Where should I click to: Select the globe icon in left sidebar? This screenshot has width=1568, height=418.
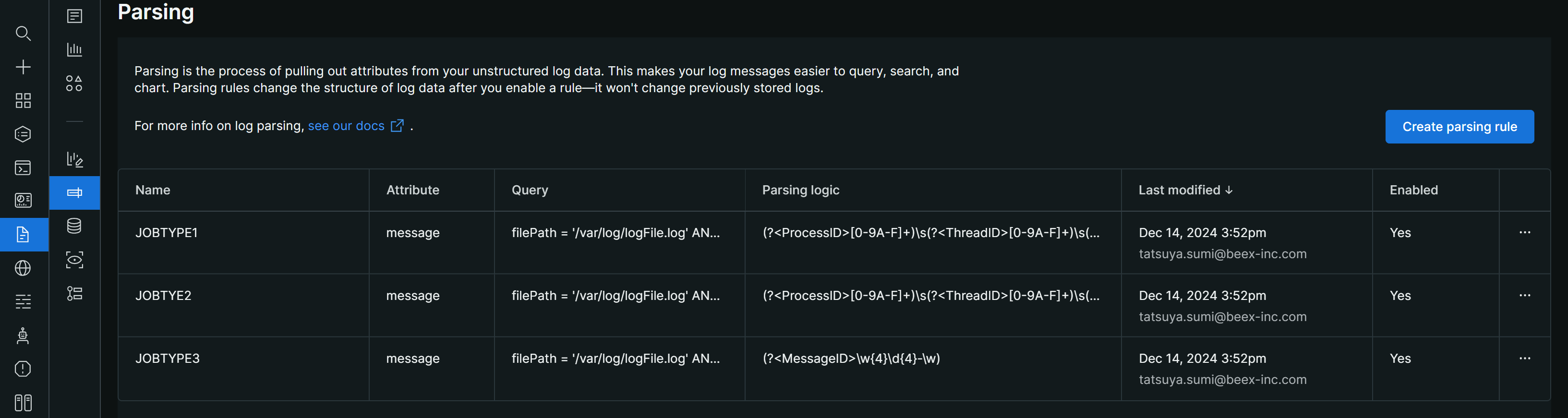pos(23,268)
